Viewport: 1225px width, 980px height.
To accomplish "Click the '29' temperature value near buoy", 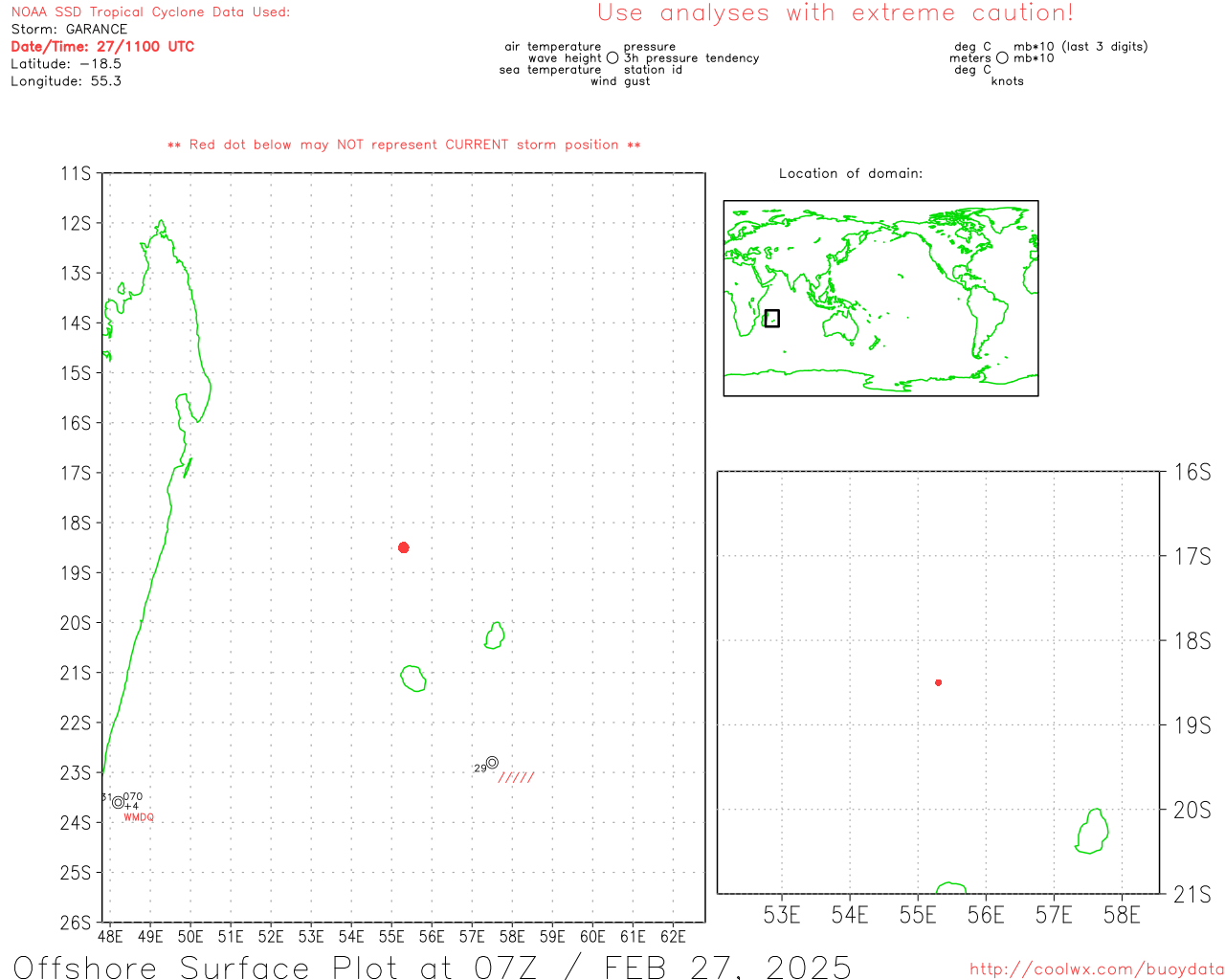I will click(x=479, y=768).
